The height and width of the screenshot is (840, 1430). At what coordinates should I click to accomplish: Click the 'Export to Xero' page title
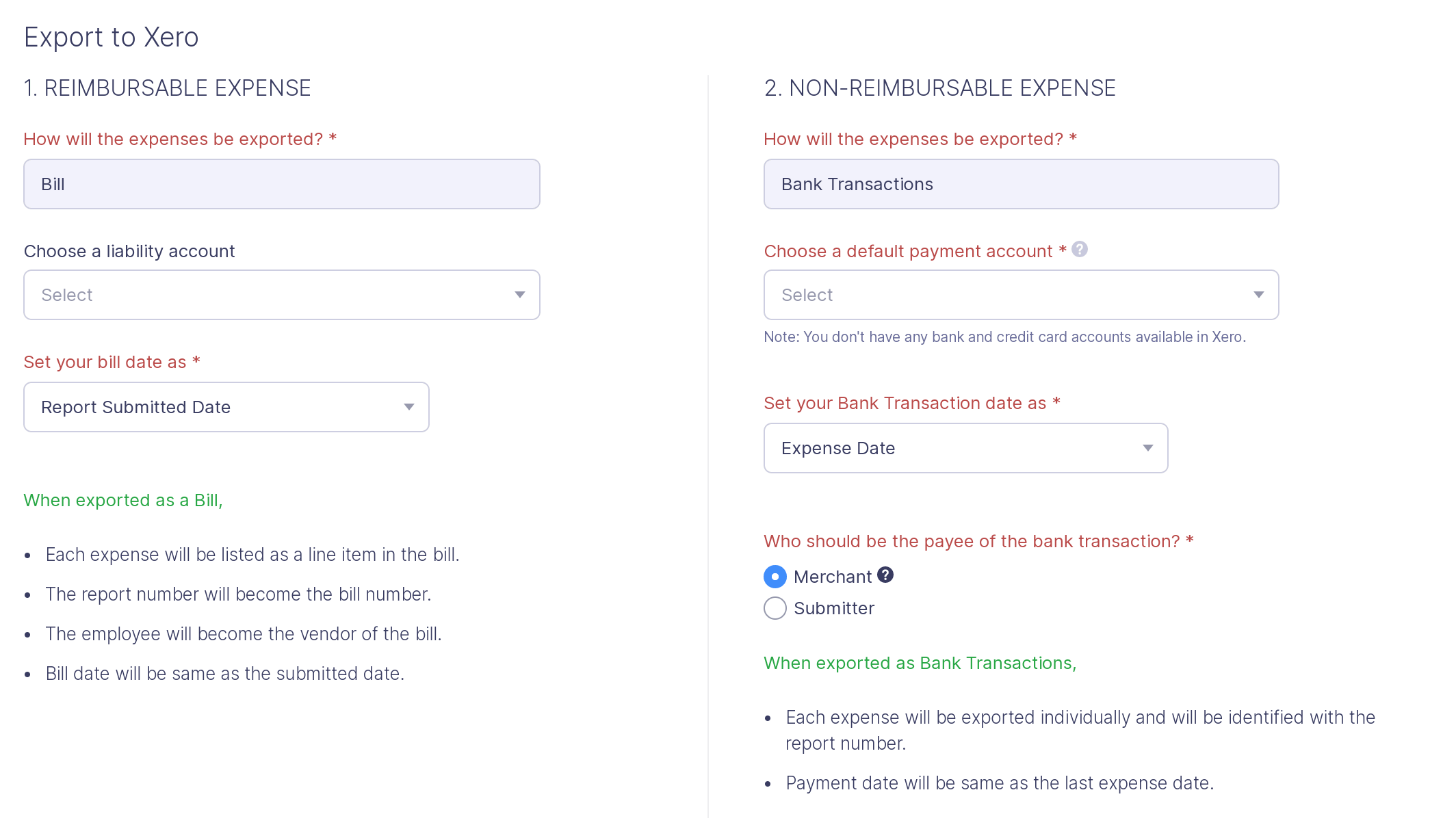[x=112, y=37]
